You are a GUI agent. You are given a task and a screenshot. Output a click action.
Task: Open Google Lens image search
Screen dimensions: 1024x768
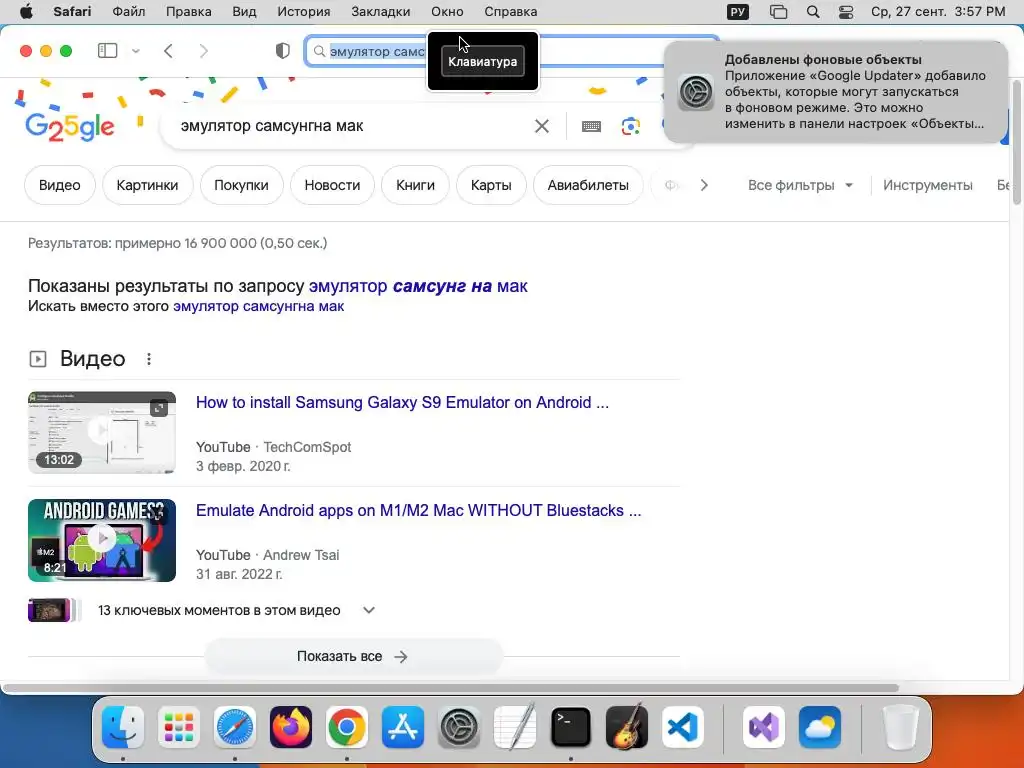coord(630,126)
